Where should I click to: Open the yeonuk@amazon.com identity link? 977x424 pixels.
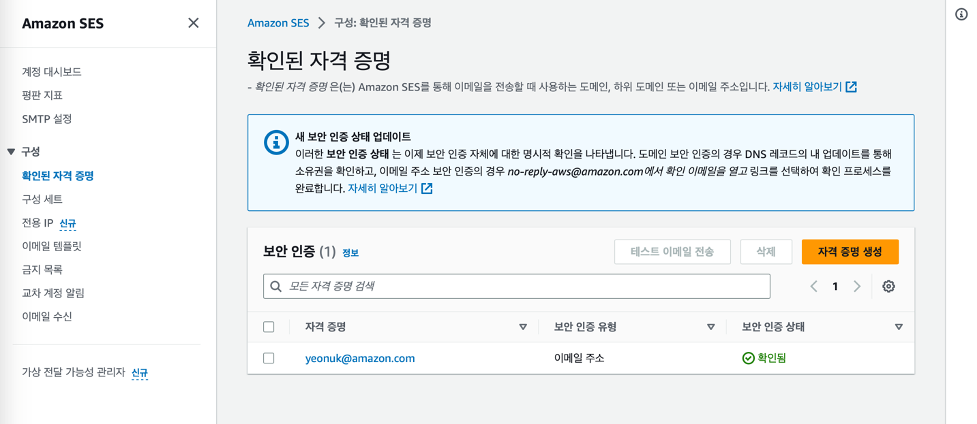click(360, 359)
